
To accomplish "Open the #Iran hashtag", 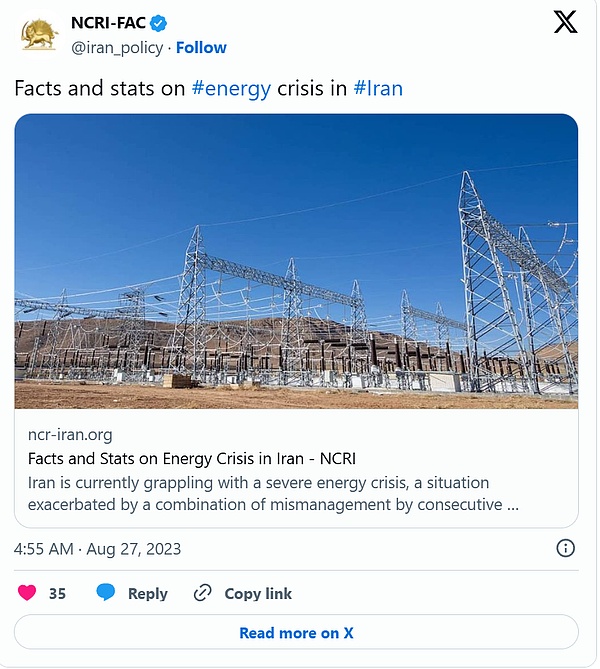I will [378, 88].
